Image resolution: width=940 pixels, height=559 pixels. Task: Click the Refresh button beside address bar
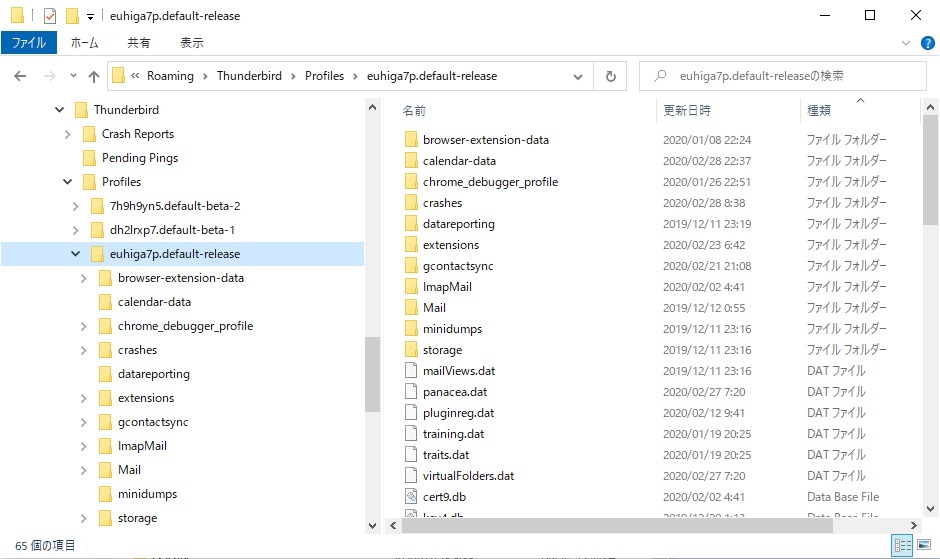tap(610, 76)
